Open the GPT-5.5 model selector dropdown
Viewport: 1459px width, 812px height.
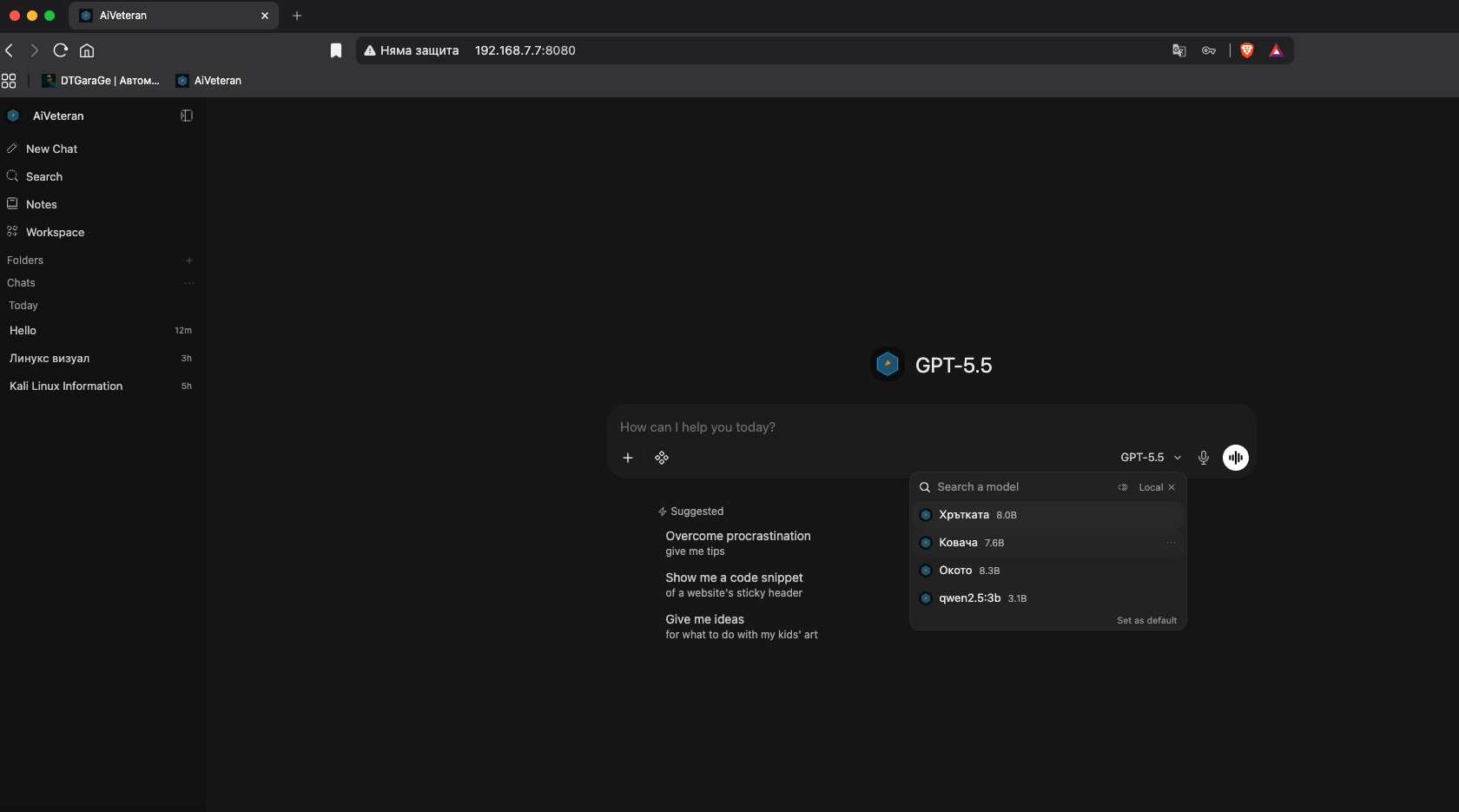(x=1151, y=458)
